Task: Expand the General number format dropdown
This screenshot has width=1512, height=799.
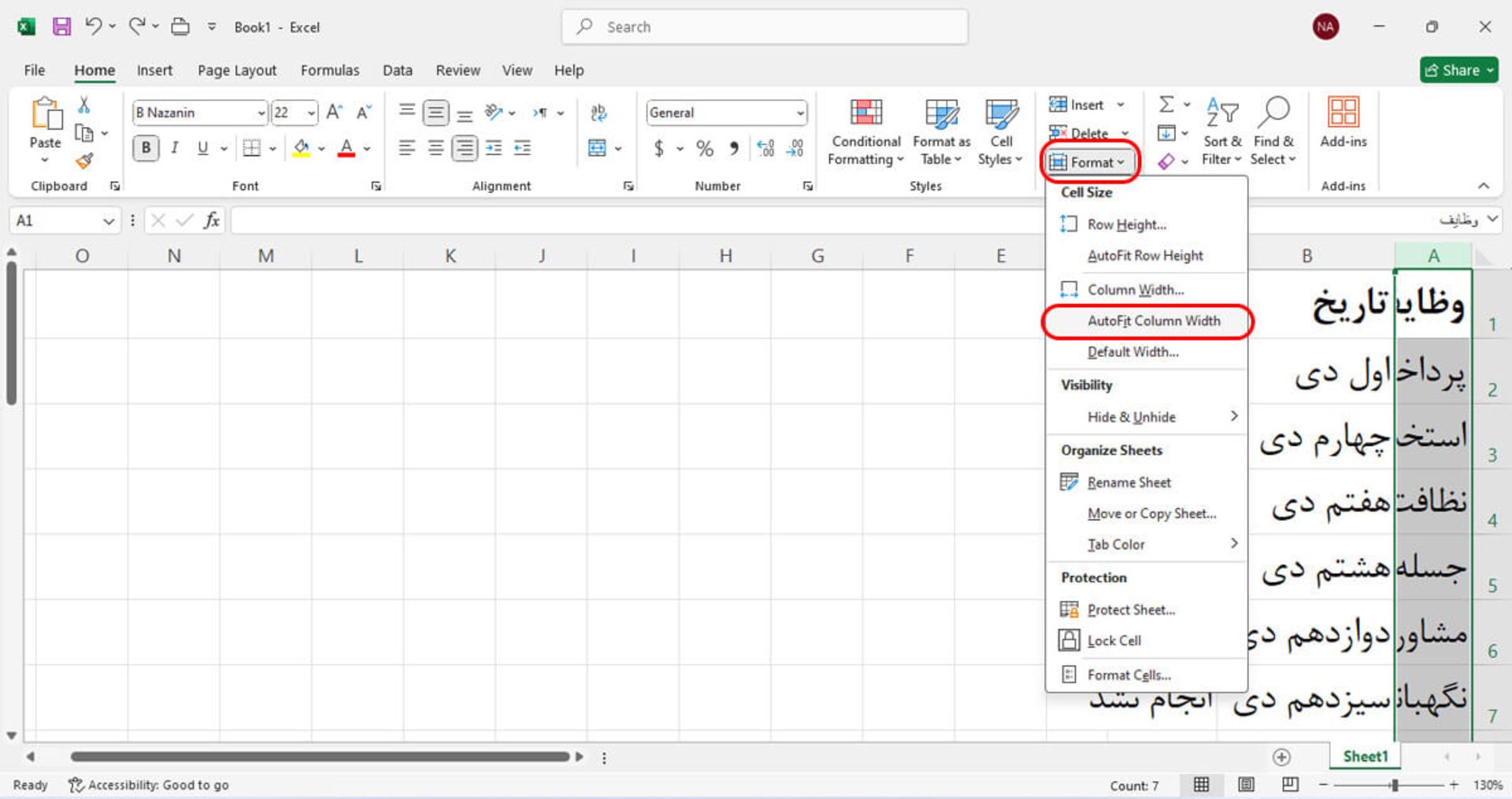Action: tap(800, 113)
